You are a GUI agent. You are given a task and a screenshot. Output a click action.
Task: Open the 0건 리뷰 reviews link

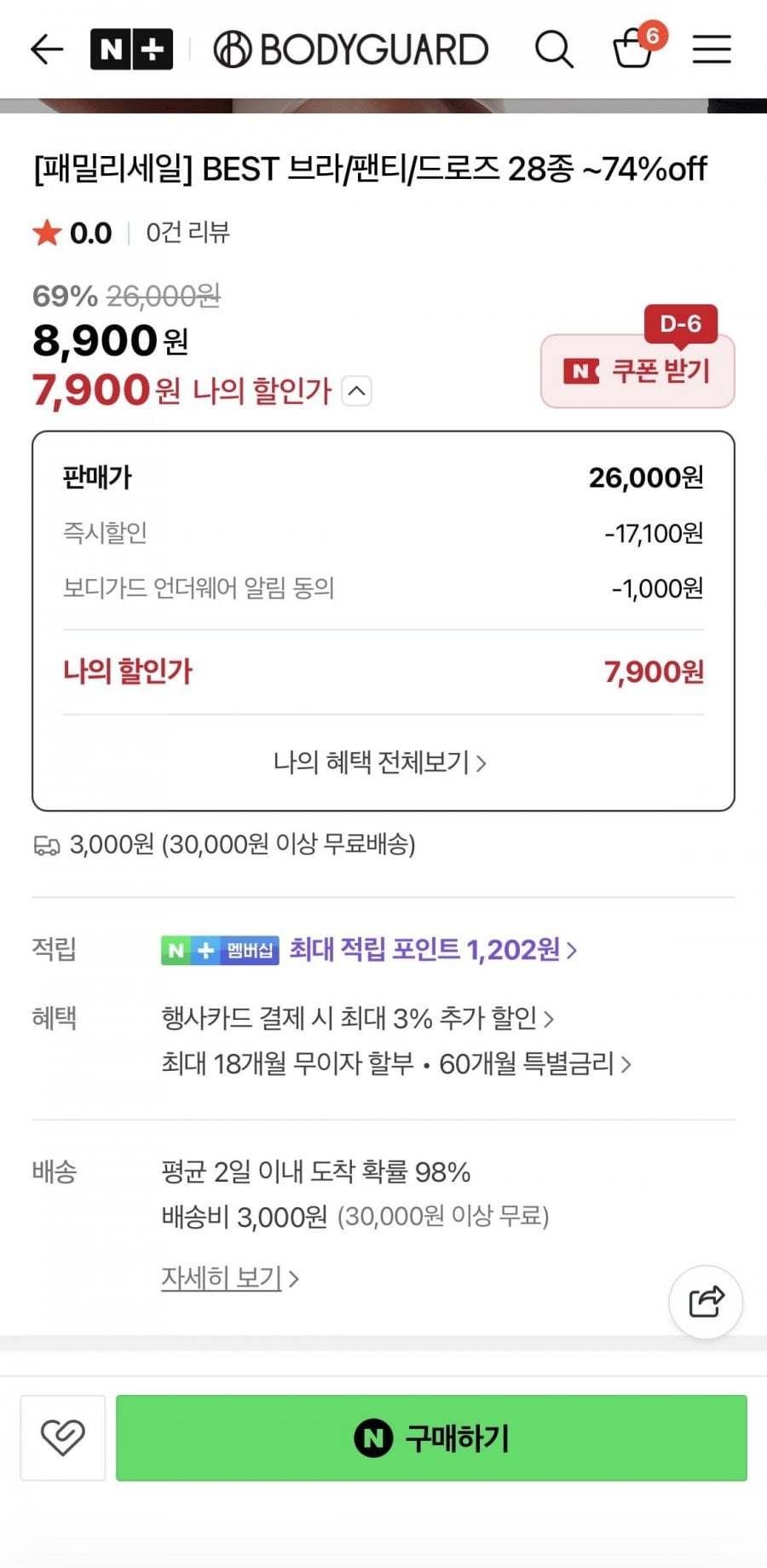[187, 233]
